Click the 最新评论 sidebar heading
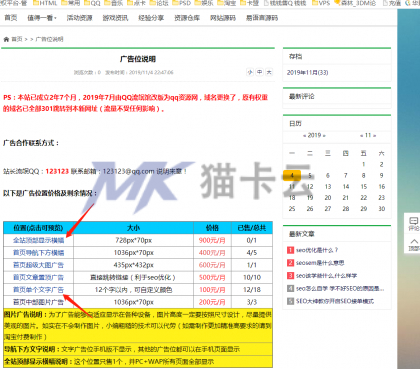This screenshot has width=420, height=369. coord(302,96)
